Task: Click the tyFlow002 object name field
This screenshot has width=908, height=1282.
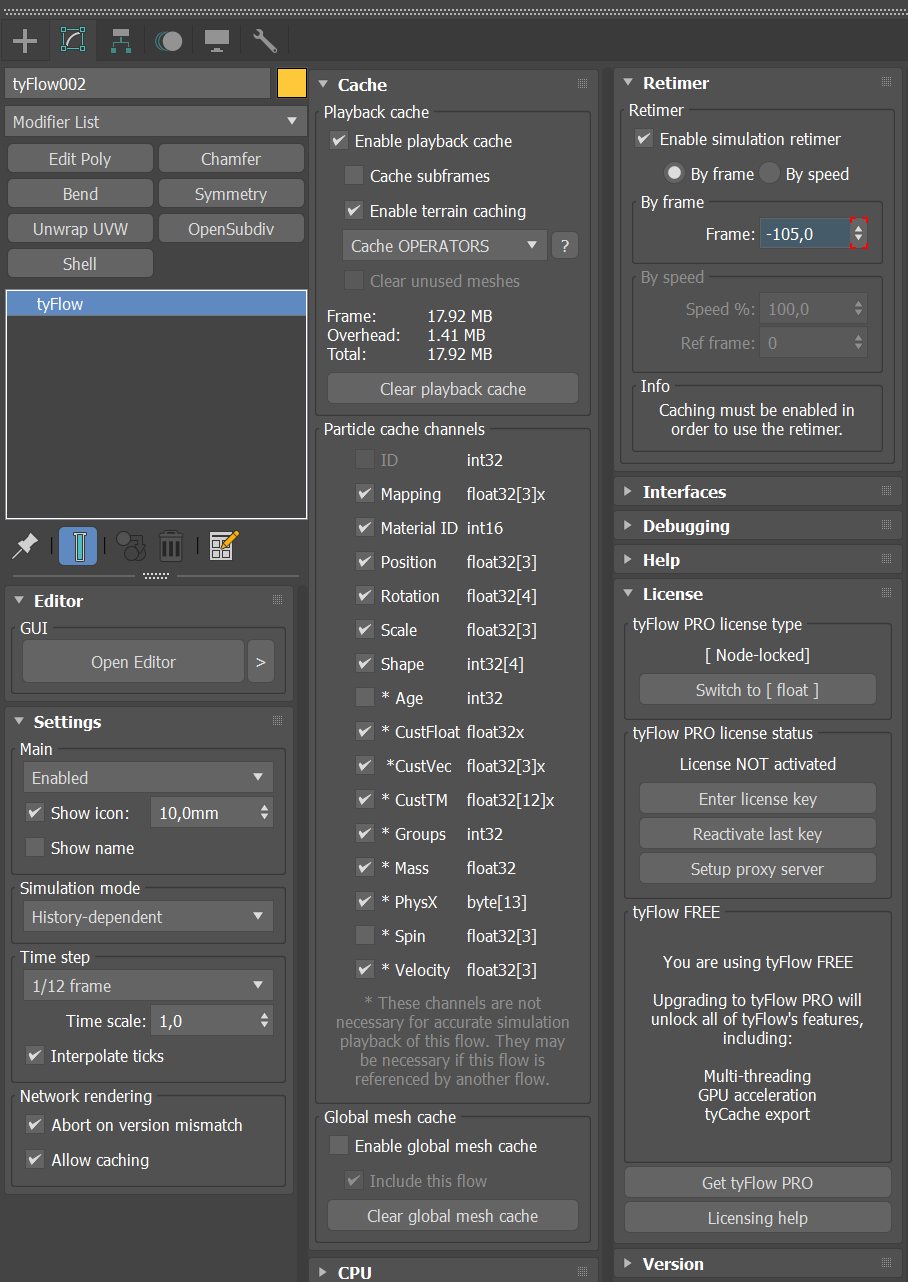Action: coord(138,84)
